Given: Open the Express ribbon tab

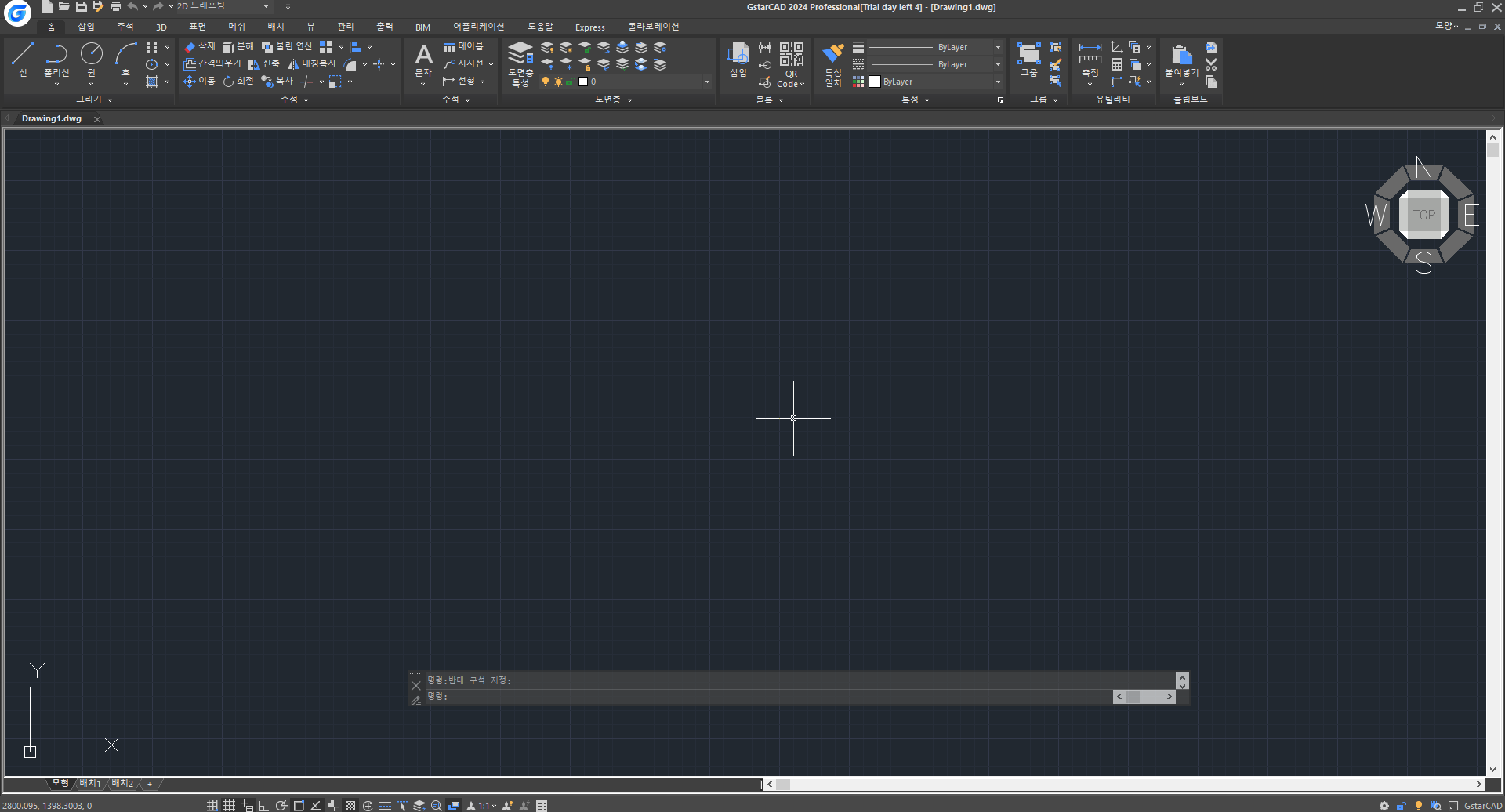Looking at the screenshot, I should coord(589,27).
